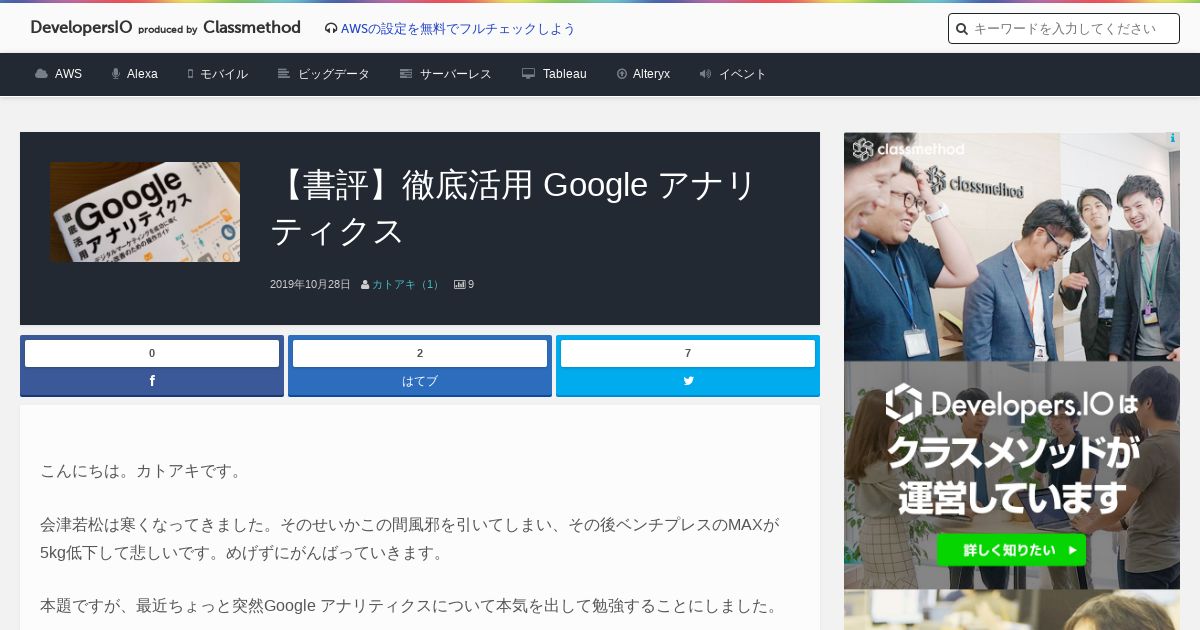The height and width of the screenshot is (630, 1200).
Task: Open the AWS menu item
Action: (x=68, y=74)
